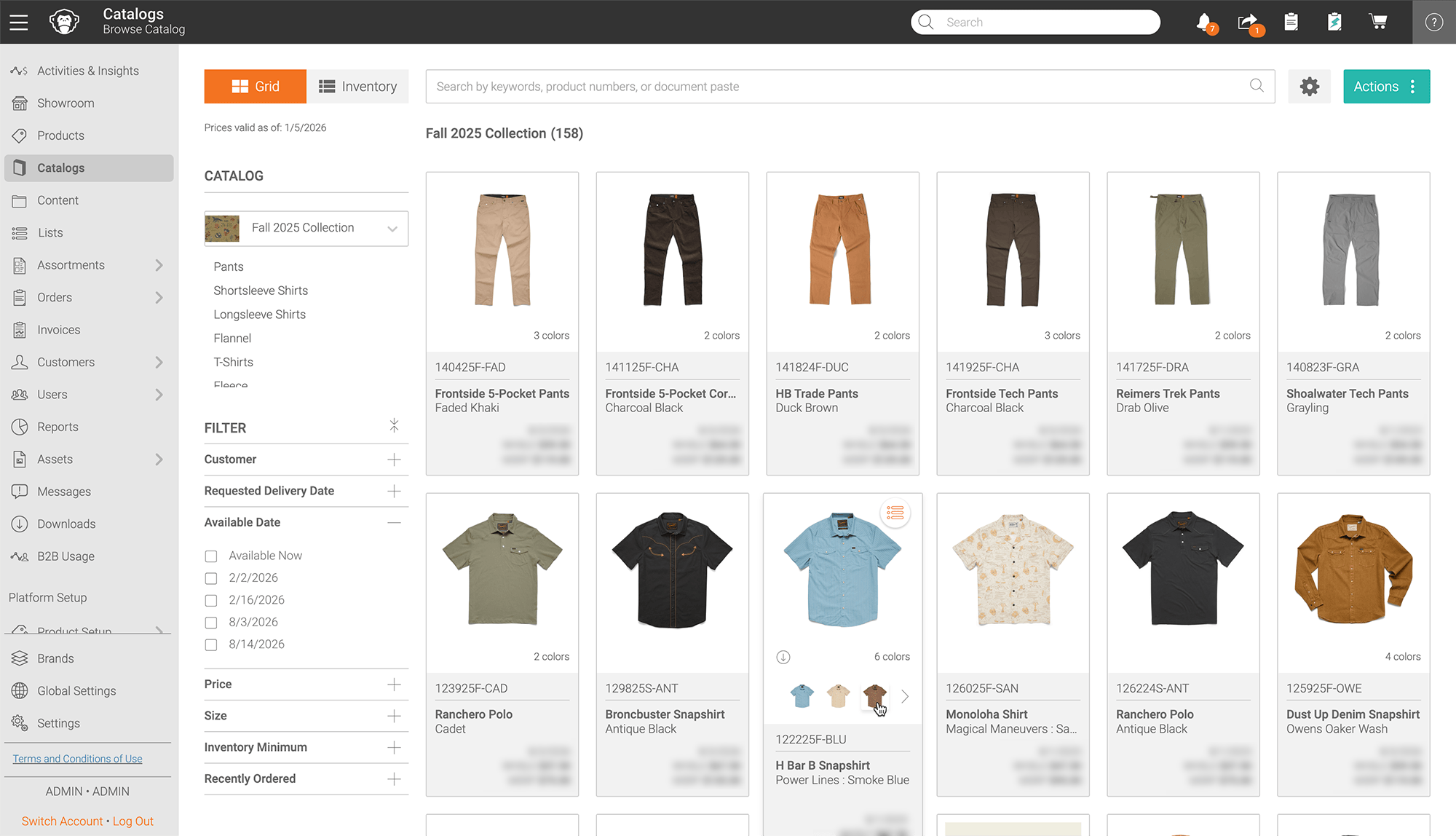The image size is (1456, 836).
Task: Open the Fall 2025 Collection catalog dropdown
Action: (392, 228)
